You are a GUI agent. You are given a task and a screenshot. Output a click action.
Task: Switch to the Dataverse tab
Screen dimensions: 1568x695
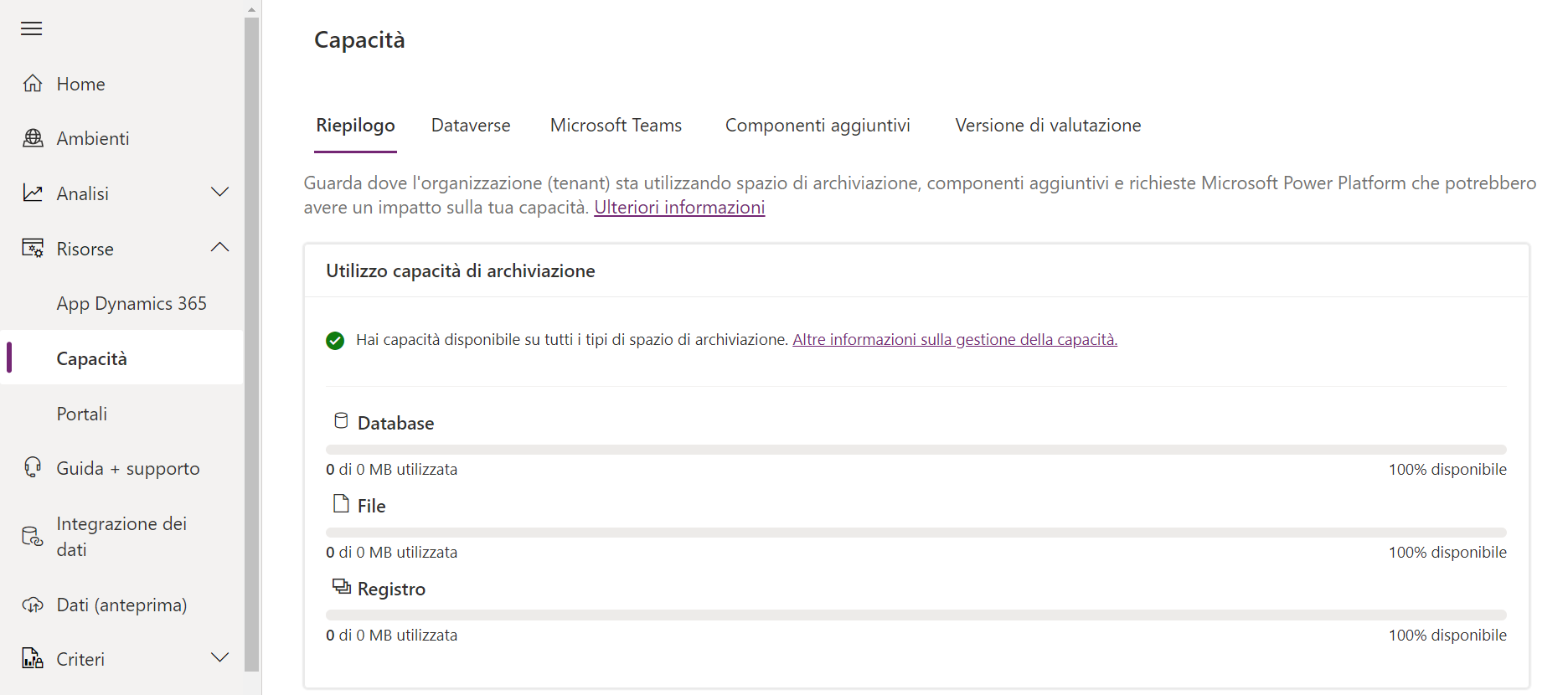[471, 126]
